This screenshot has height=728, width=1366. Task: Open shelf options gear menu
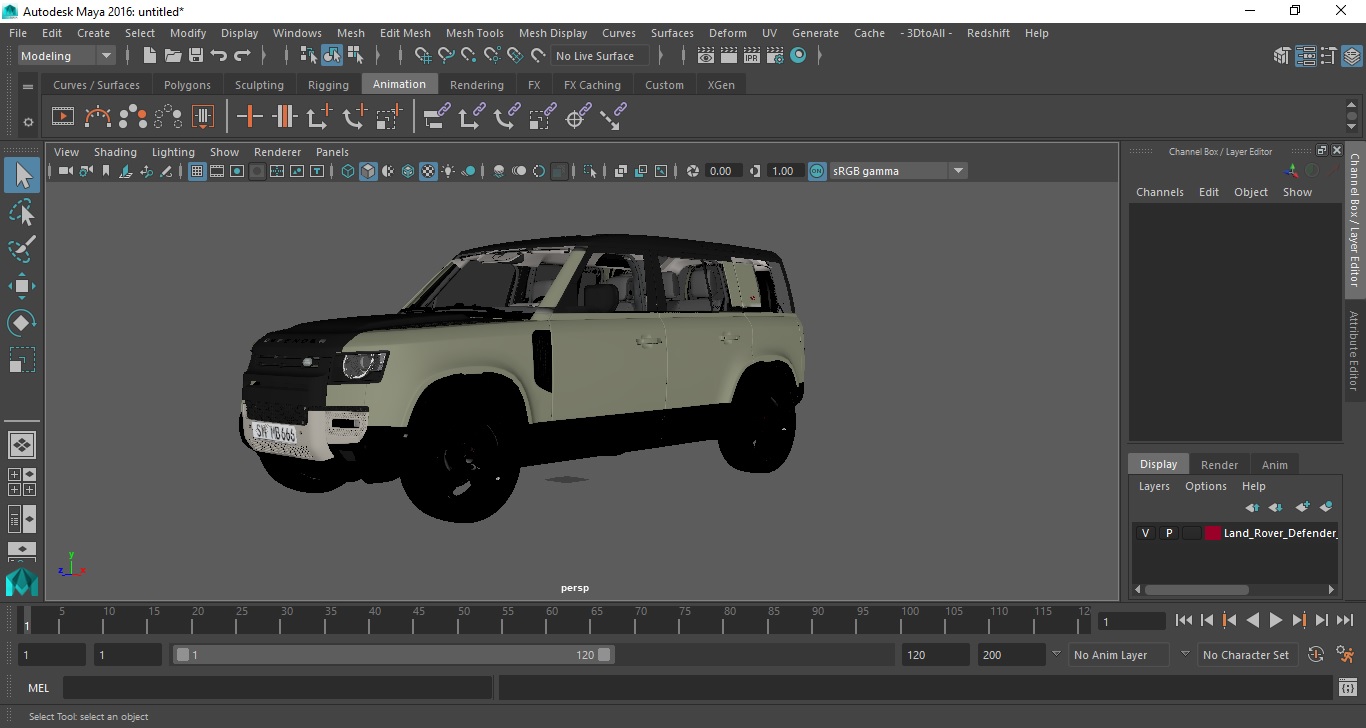tap(28, 122)
